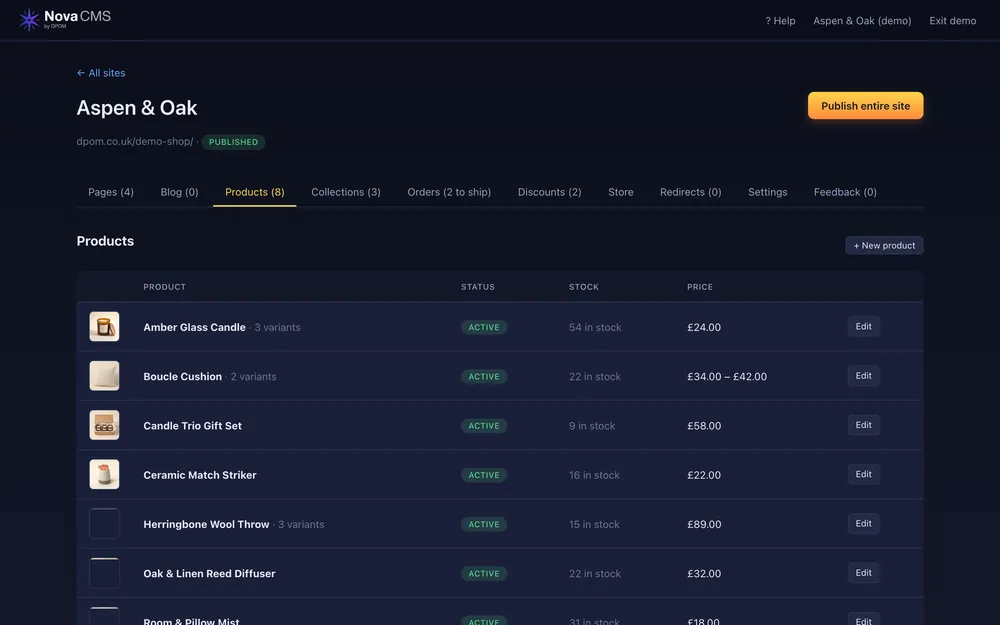Switch to the Blog (0) tab

[179, 192]
